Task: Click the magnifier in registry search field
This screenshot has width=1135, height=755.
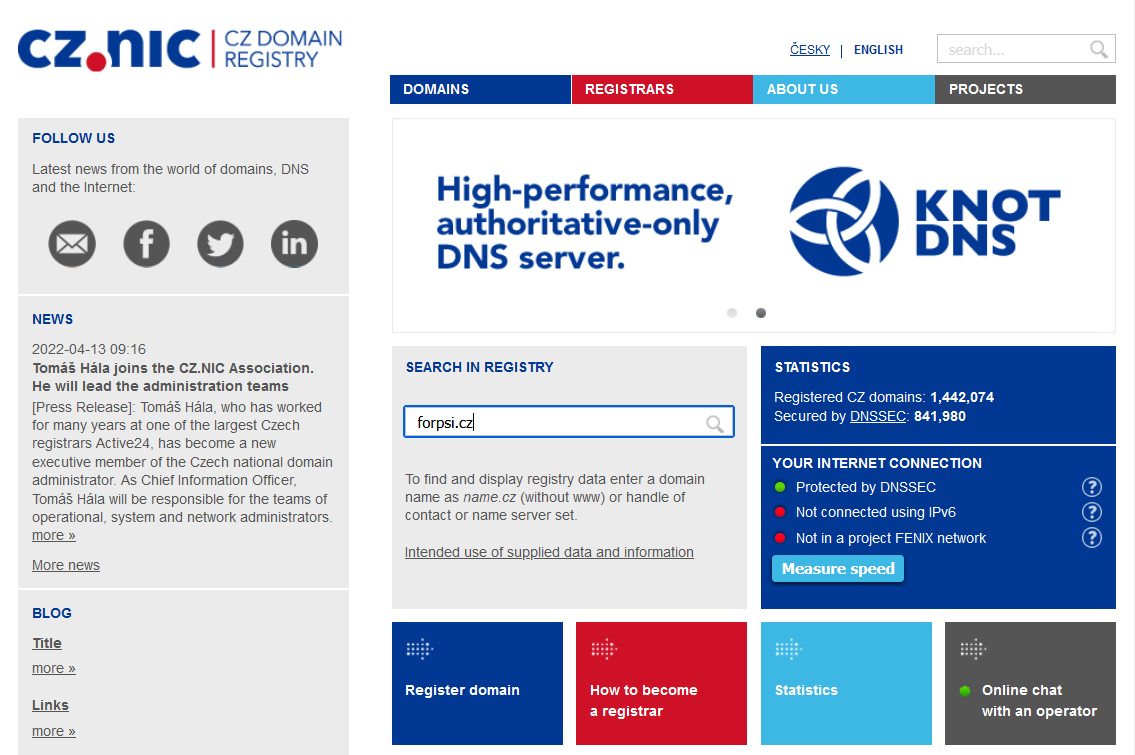Action: tap(714, 423)
